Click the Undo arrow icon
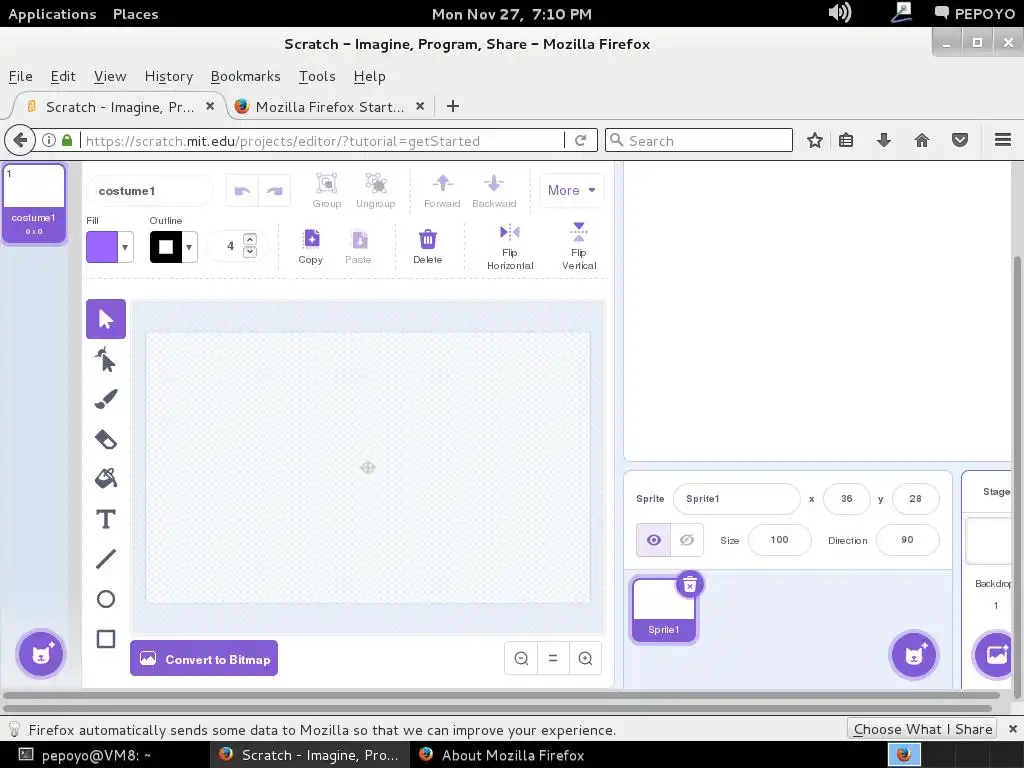1024x768 pixels. 242,191
